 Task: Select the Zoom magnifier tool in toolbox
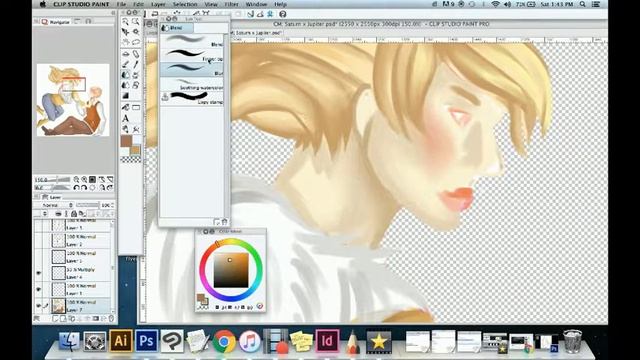coord(126,22)
